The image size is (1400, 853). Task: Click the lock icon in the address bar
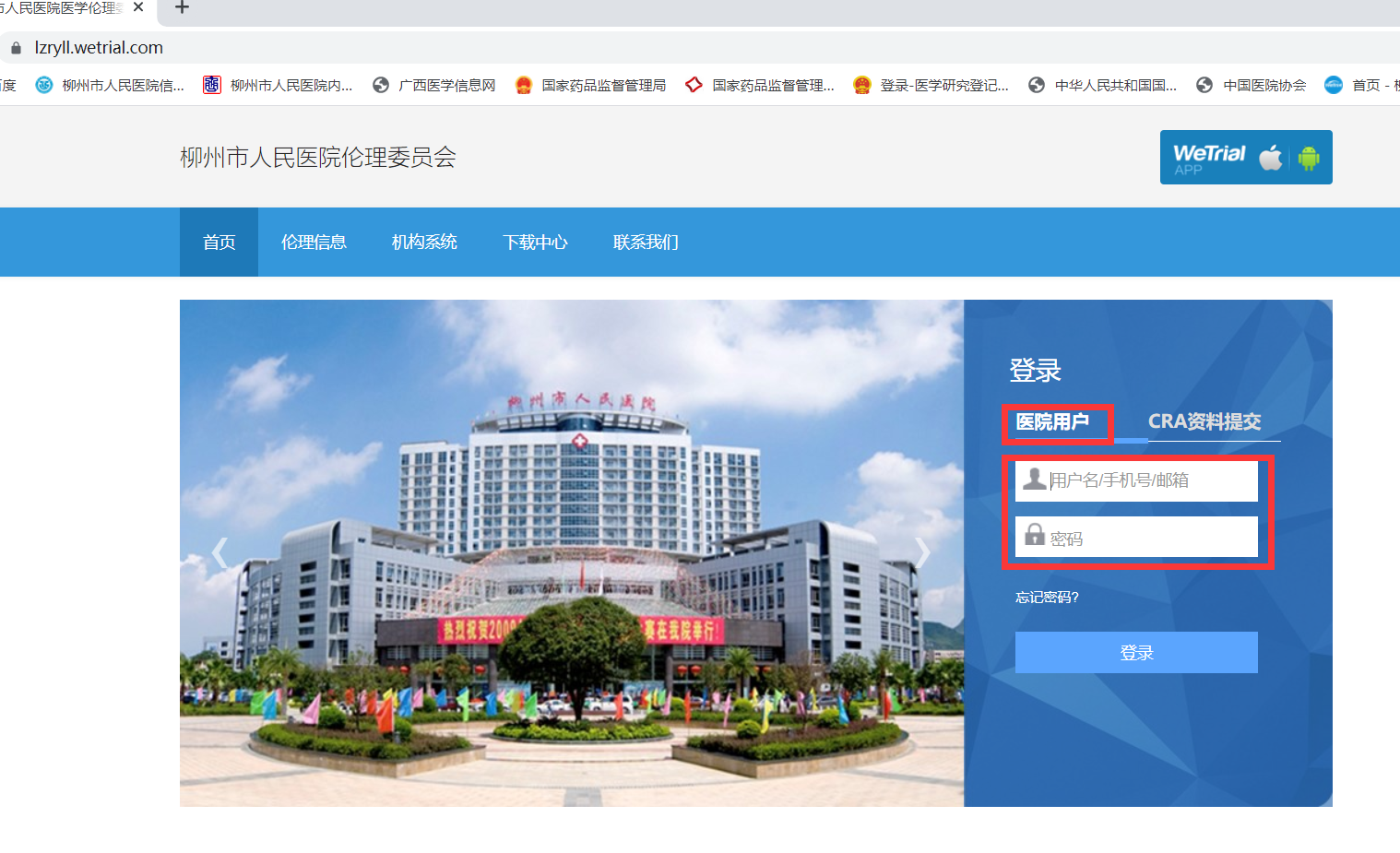point(16,48)
